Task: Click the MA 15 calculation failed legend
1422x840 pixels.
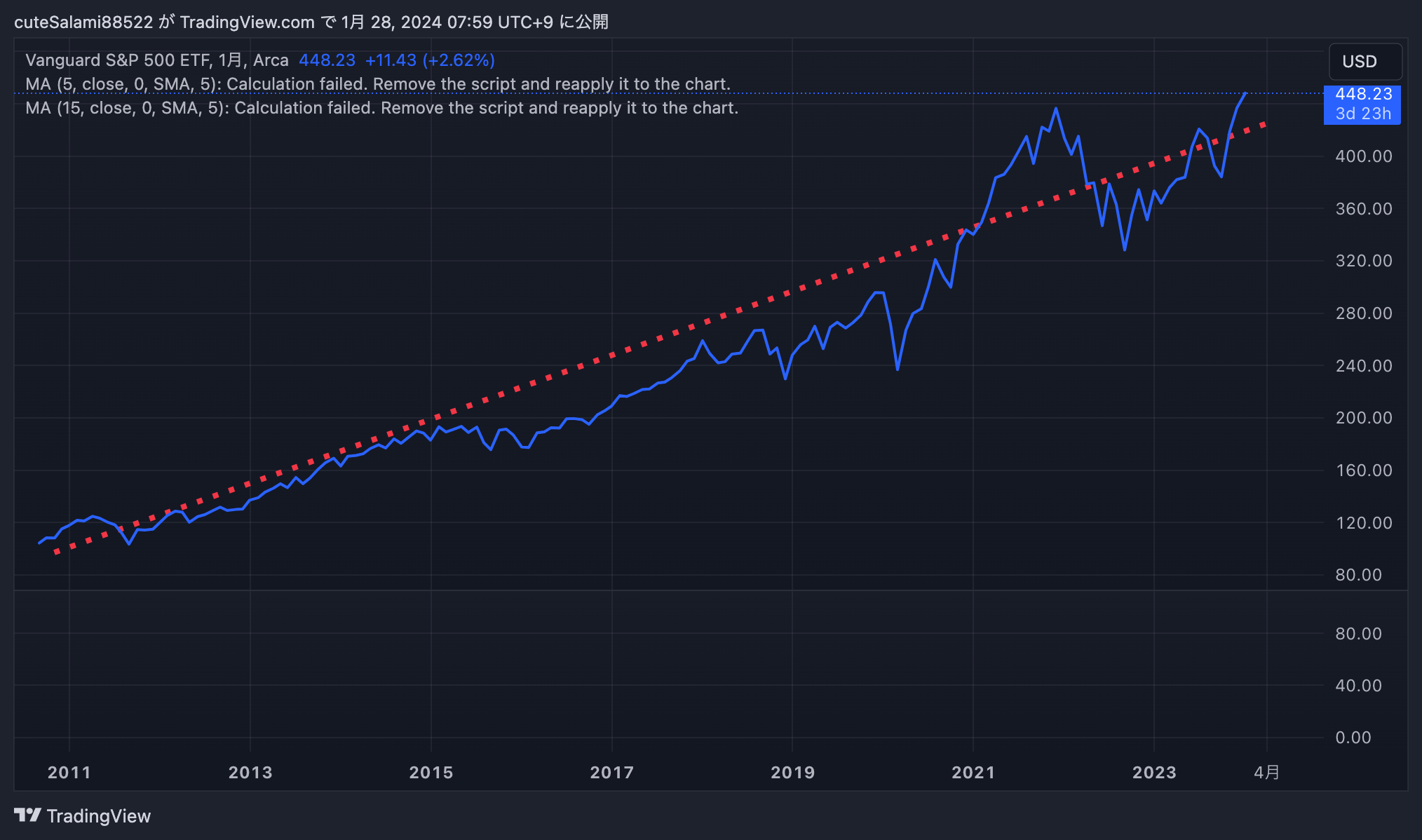Action: coord(381,108)
